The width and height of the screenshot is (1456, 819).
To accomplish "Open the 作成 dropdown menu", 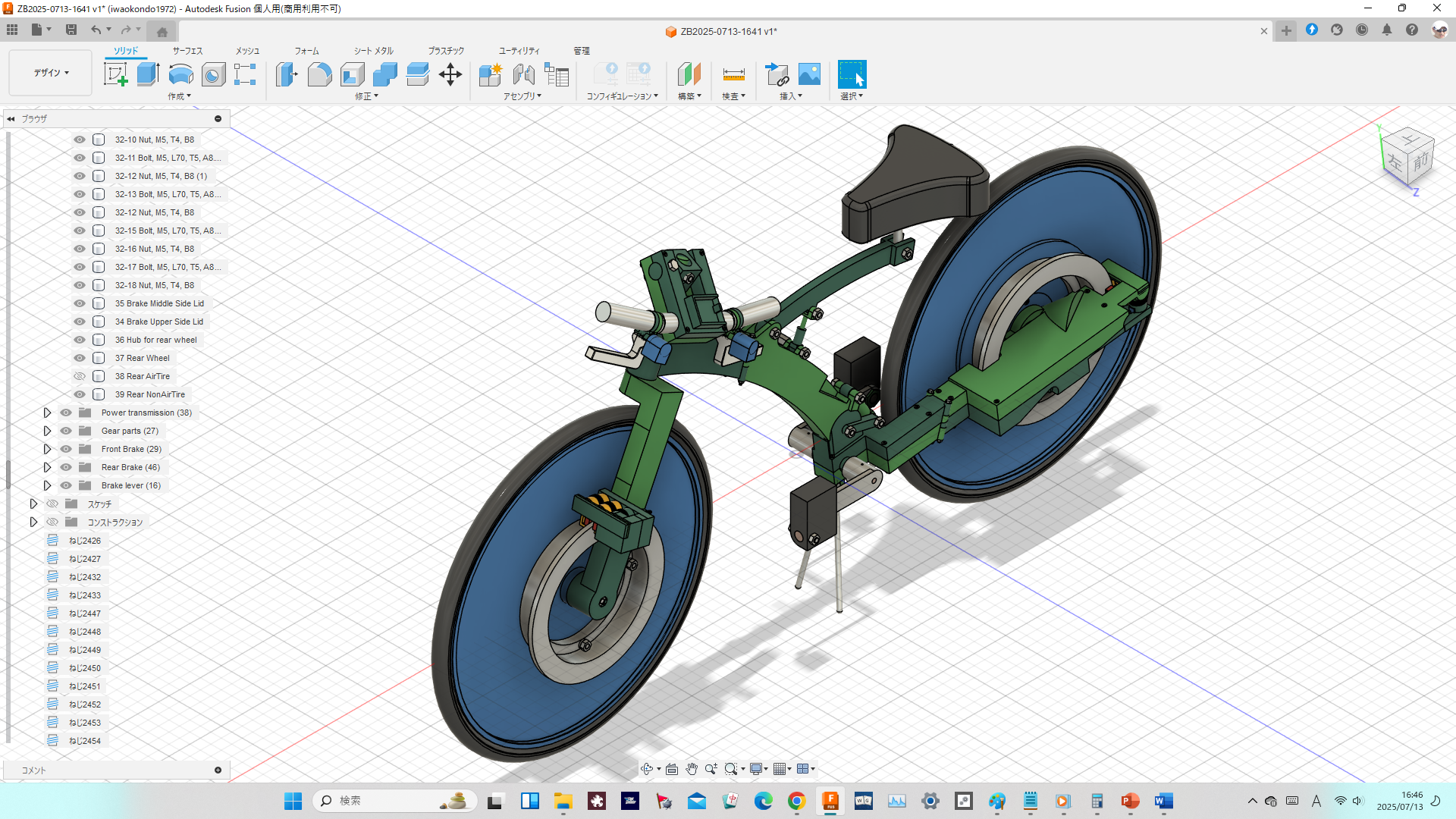I will point(180,96).
